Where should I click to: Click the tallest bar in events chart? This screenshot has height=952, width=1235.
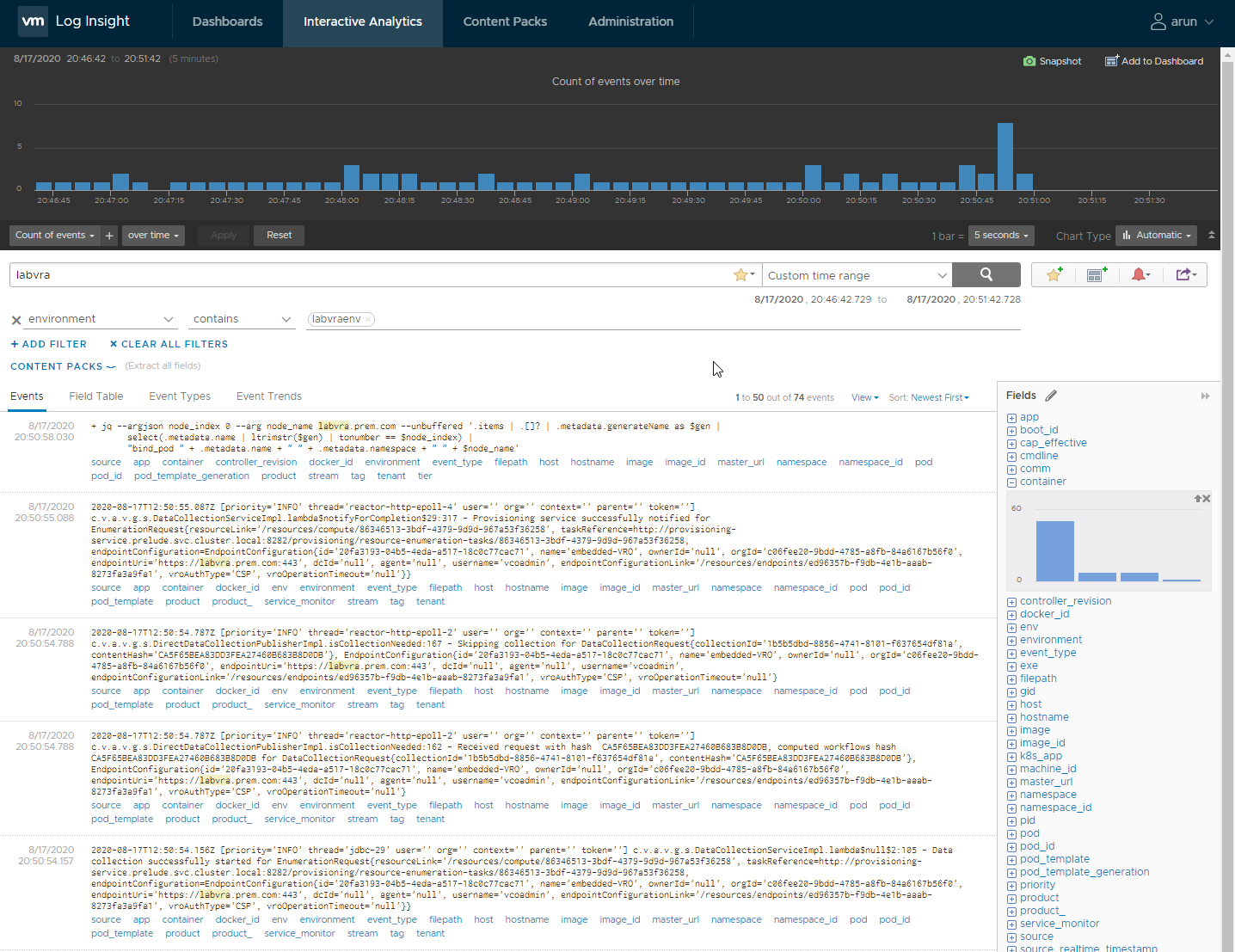coord(1005,157)
